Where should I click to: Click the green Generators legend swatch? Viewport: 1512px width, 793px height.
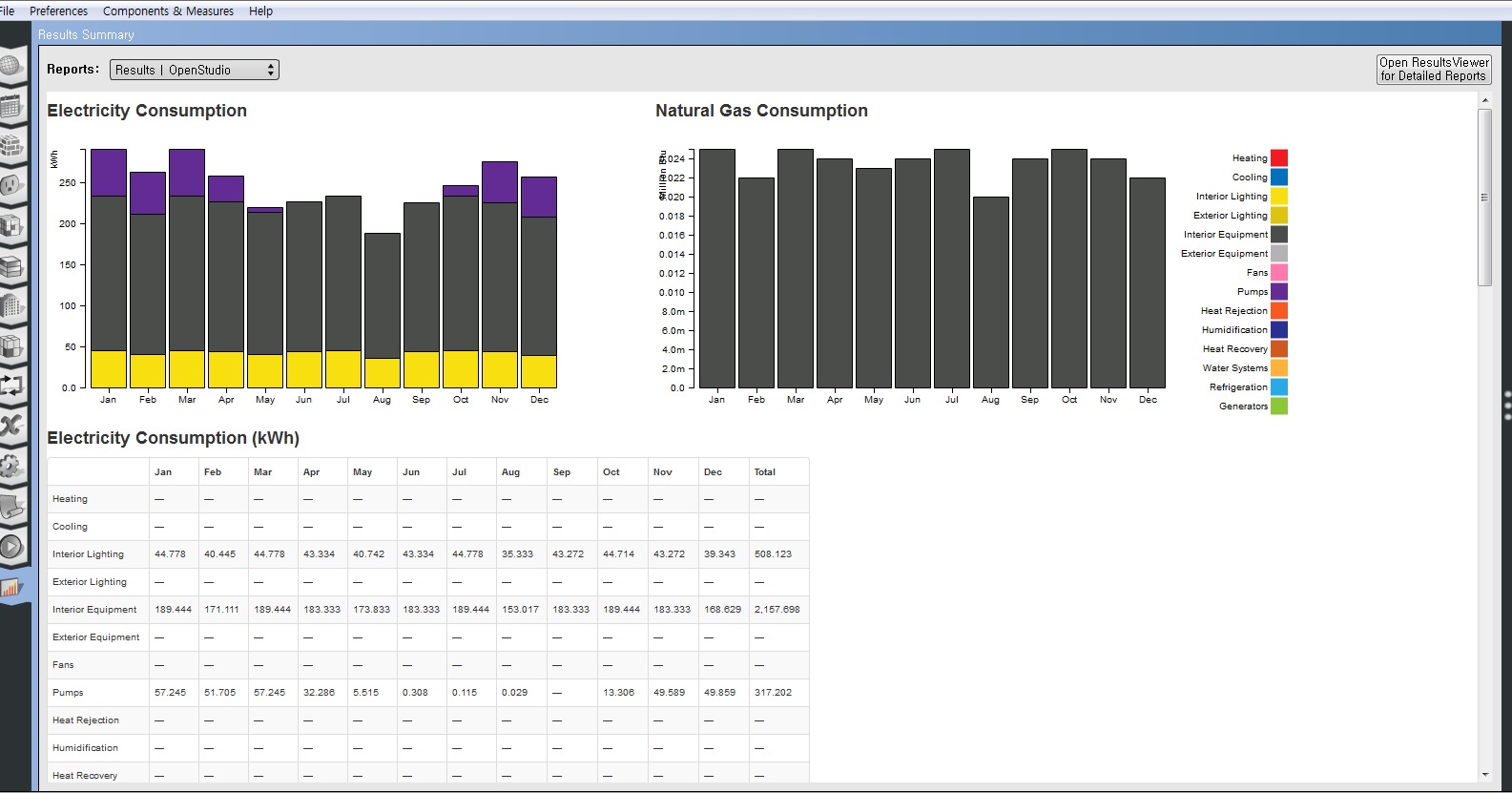pos(1279,407)
